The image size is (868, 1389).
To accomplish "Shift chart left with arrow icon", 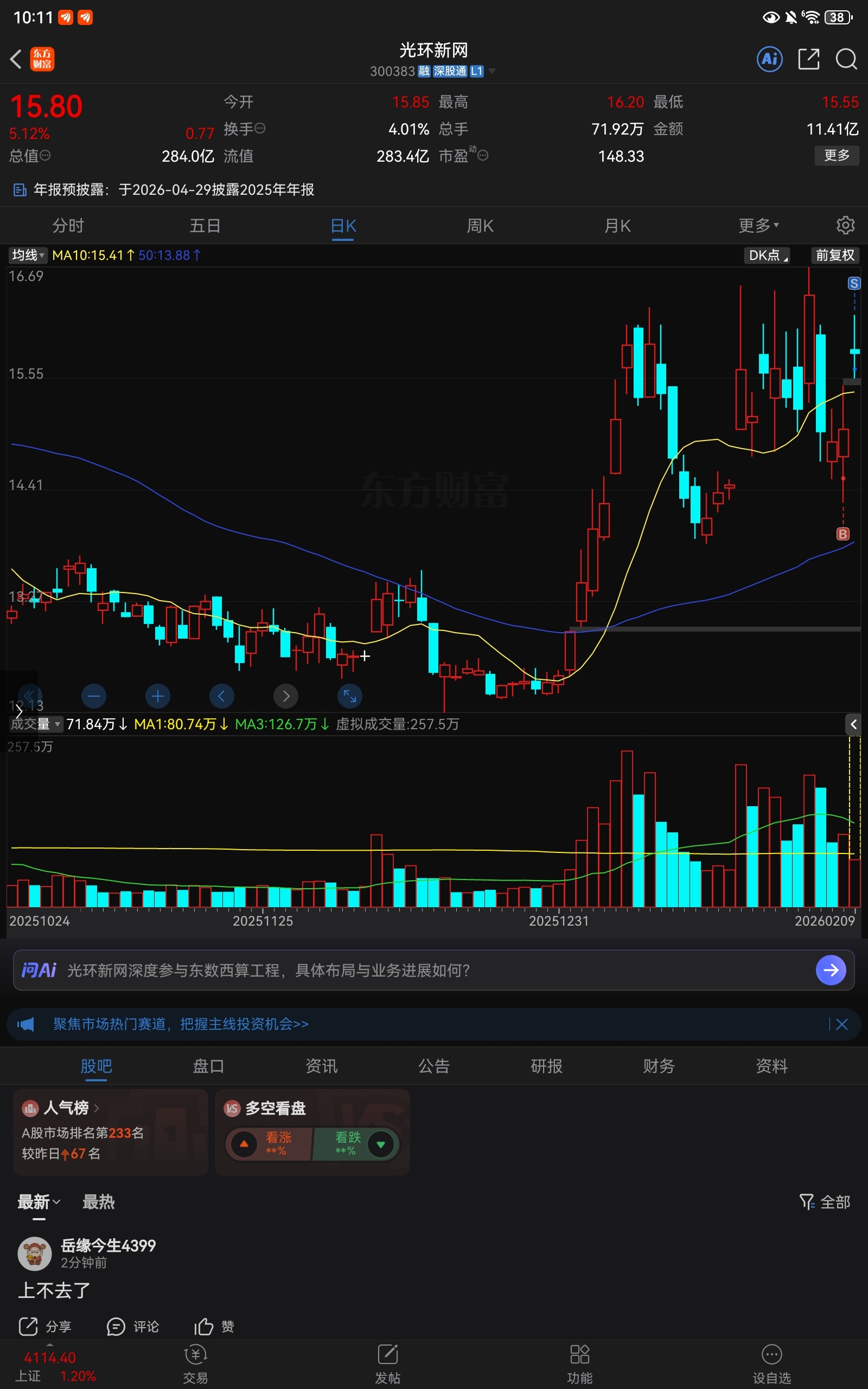I will tap(221, 696).
